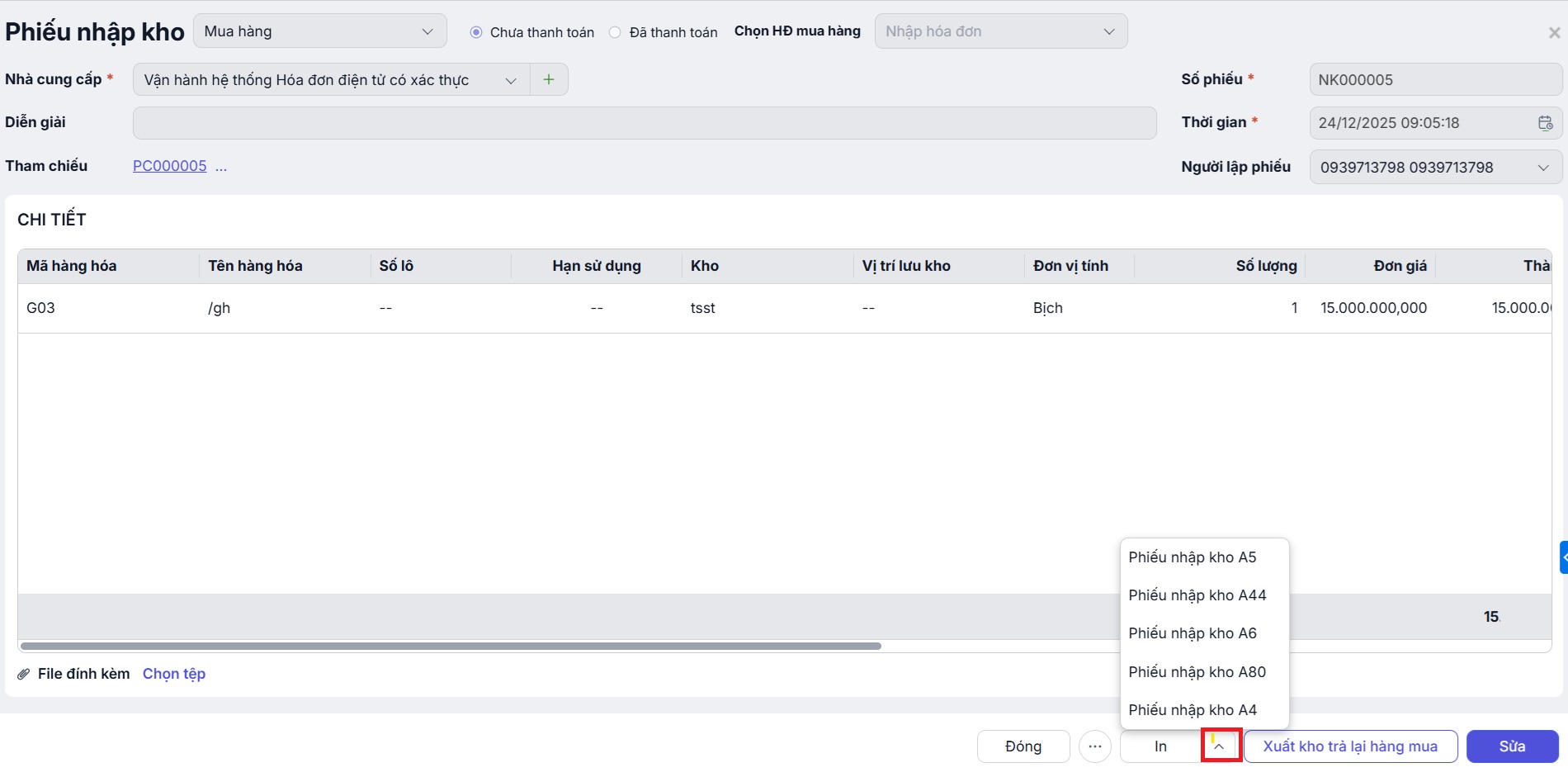Select Đã thanh toán radio button
The height and width of the screenshot is (777, 1568).
click(x=615, y=32)
